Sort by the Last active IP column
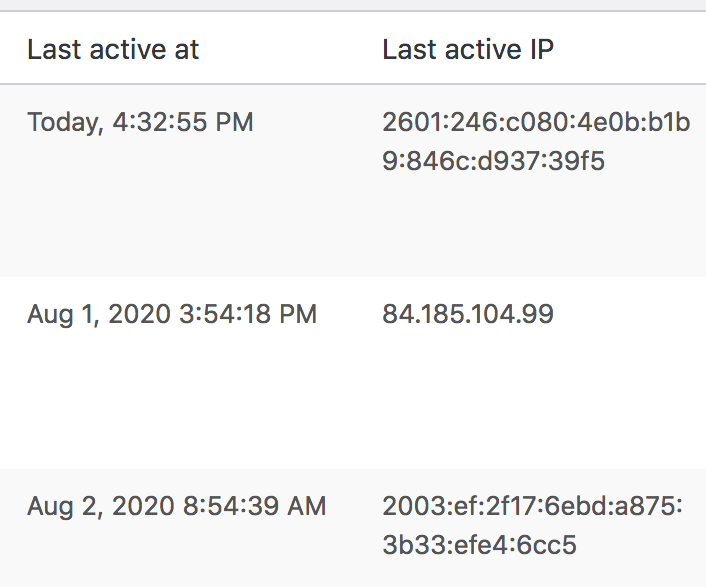Image resolution: width=706 pixels, height=587 pixels. coord(468,49)
